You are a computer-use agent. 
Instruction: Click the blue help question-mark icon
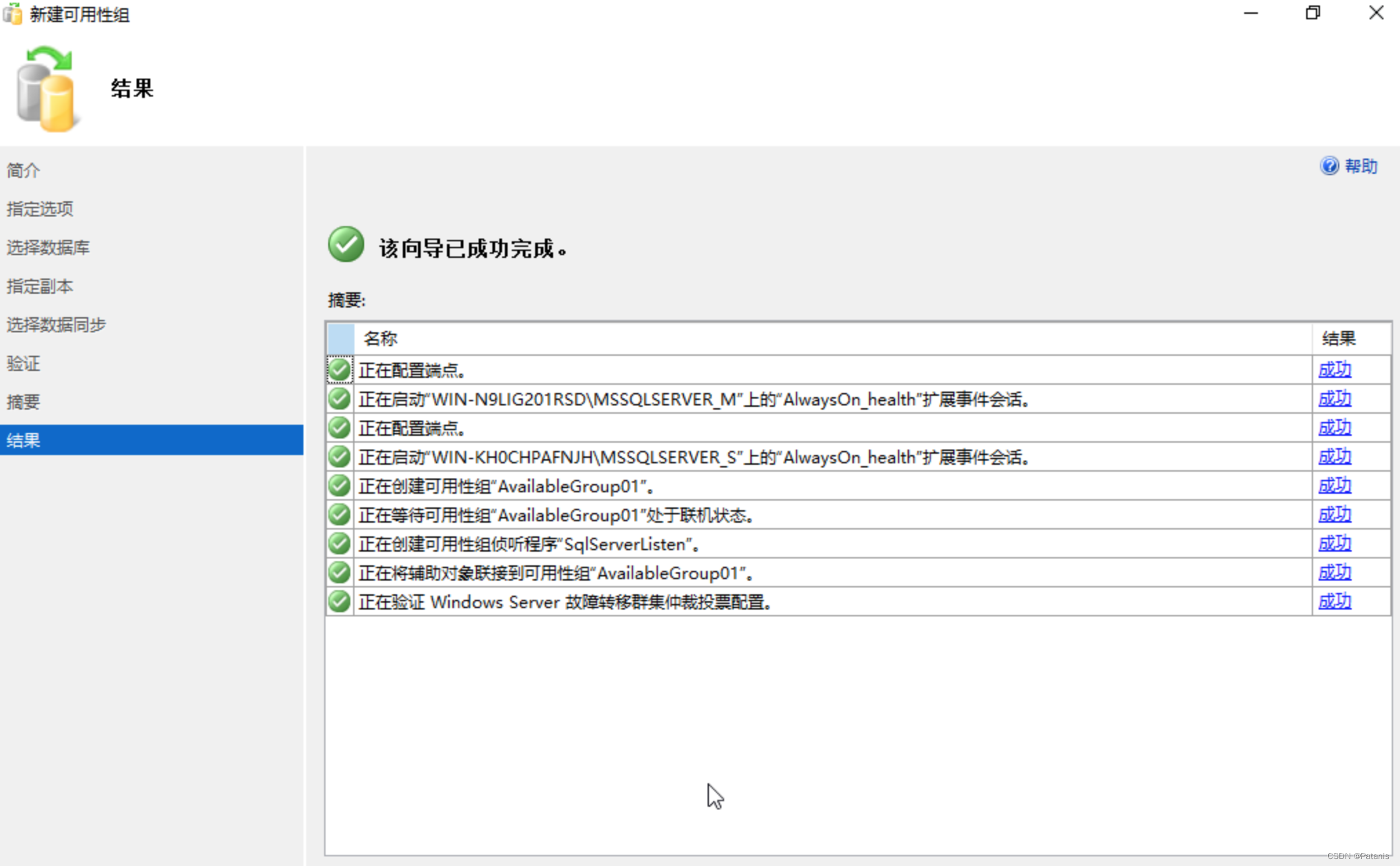coord(1329,166)
